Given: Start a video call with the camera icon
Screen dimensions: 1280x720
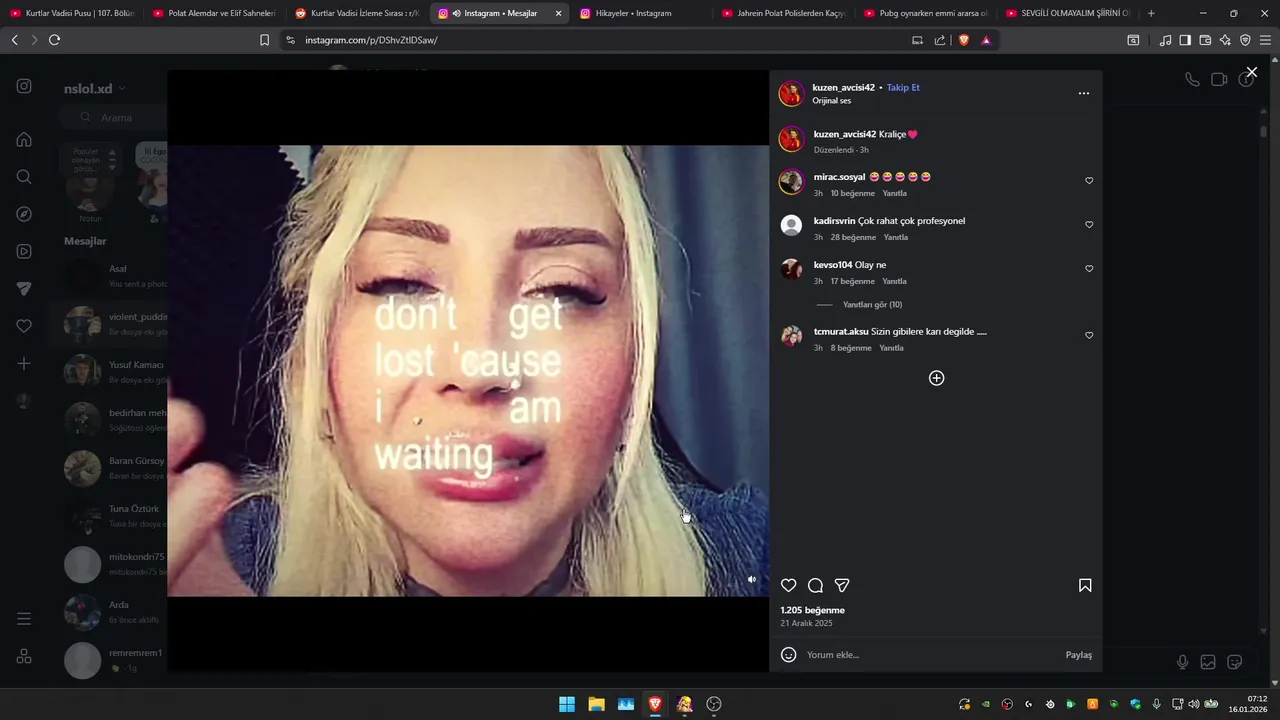Looking at the screenshot, I should click(x=1219, y=80).
